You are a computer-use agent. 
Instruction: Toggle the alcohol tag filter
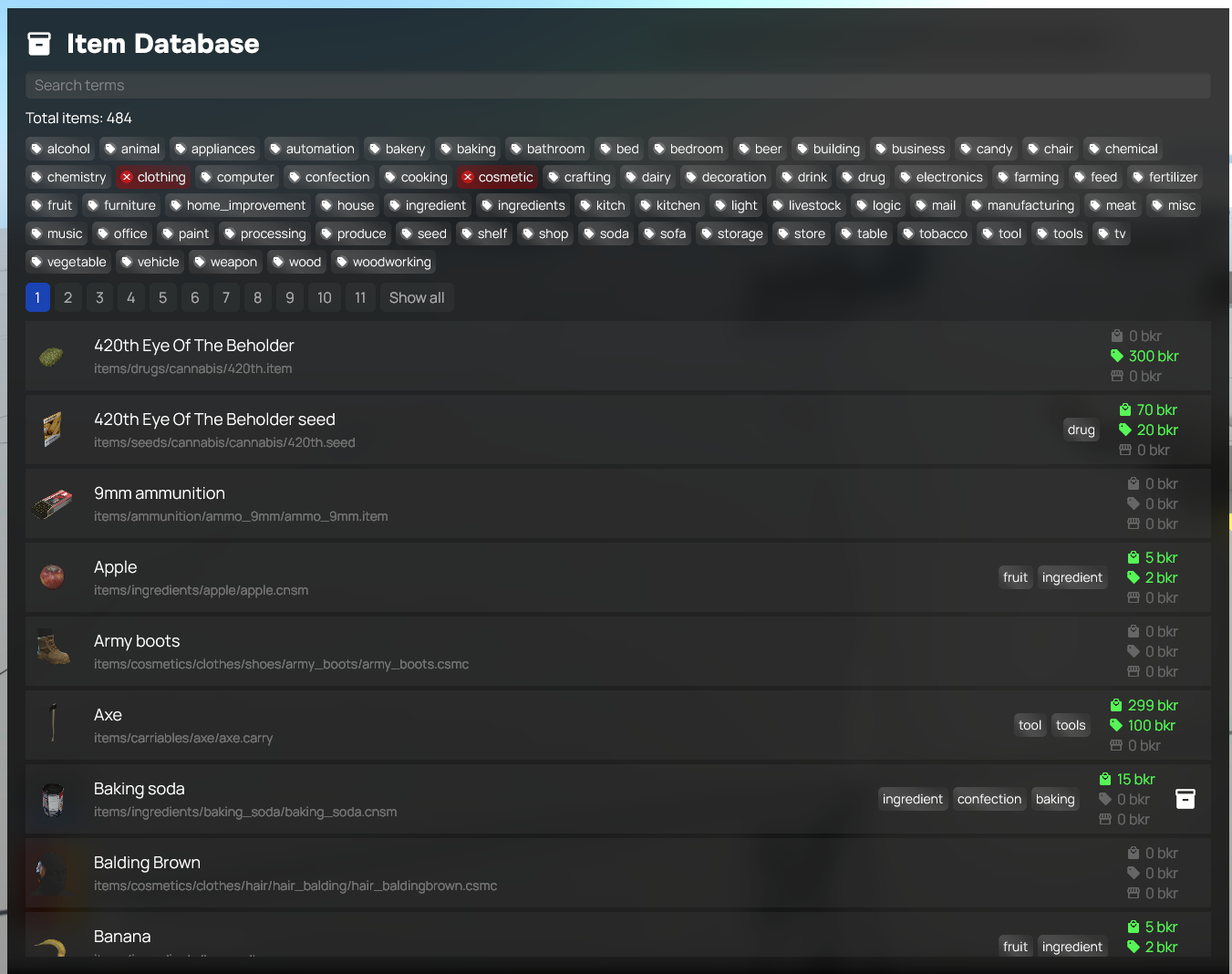pyautogui.click(x=60, y=149)
